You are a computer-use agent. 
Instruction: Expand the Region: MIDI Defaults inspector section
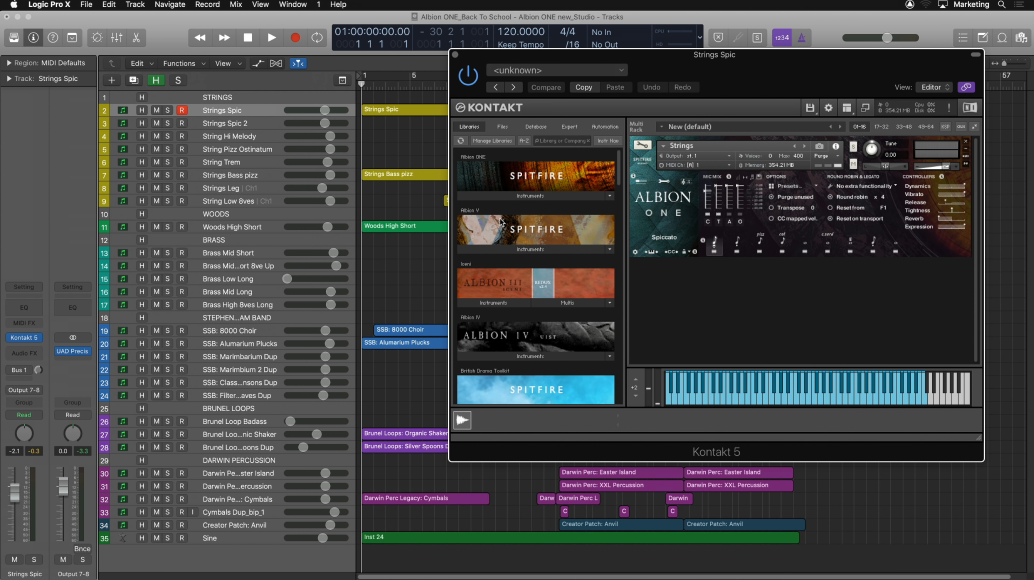pyautogui.click(x=8, y=63)
